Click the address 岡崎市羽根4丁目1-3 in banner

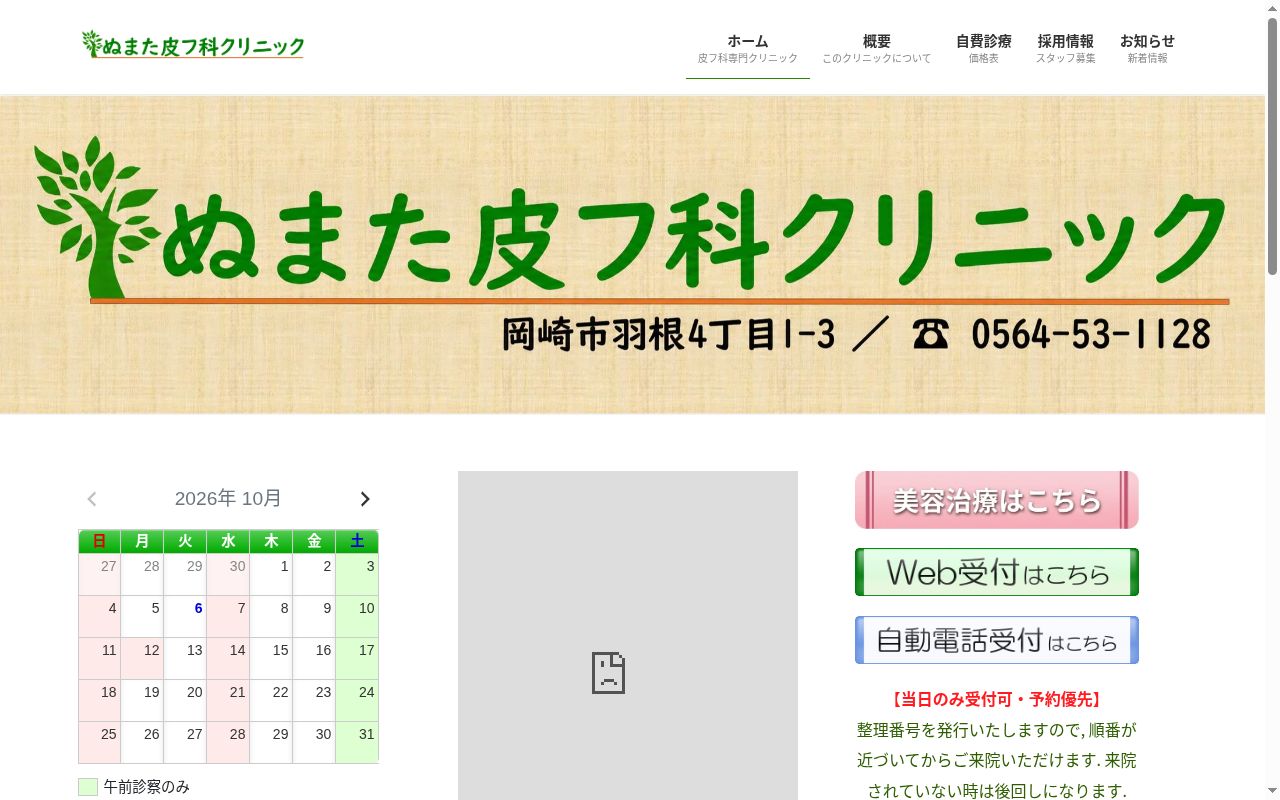[668, 335]
